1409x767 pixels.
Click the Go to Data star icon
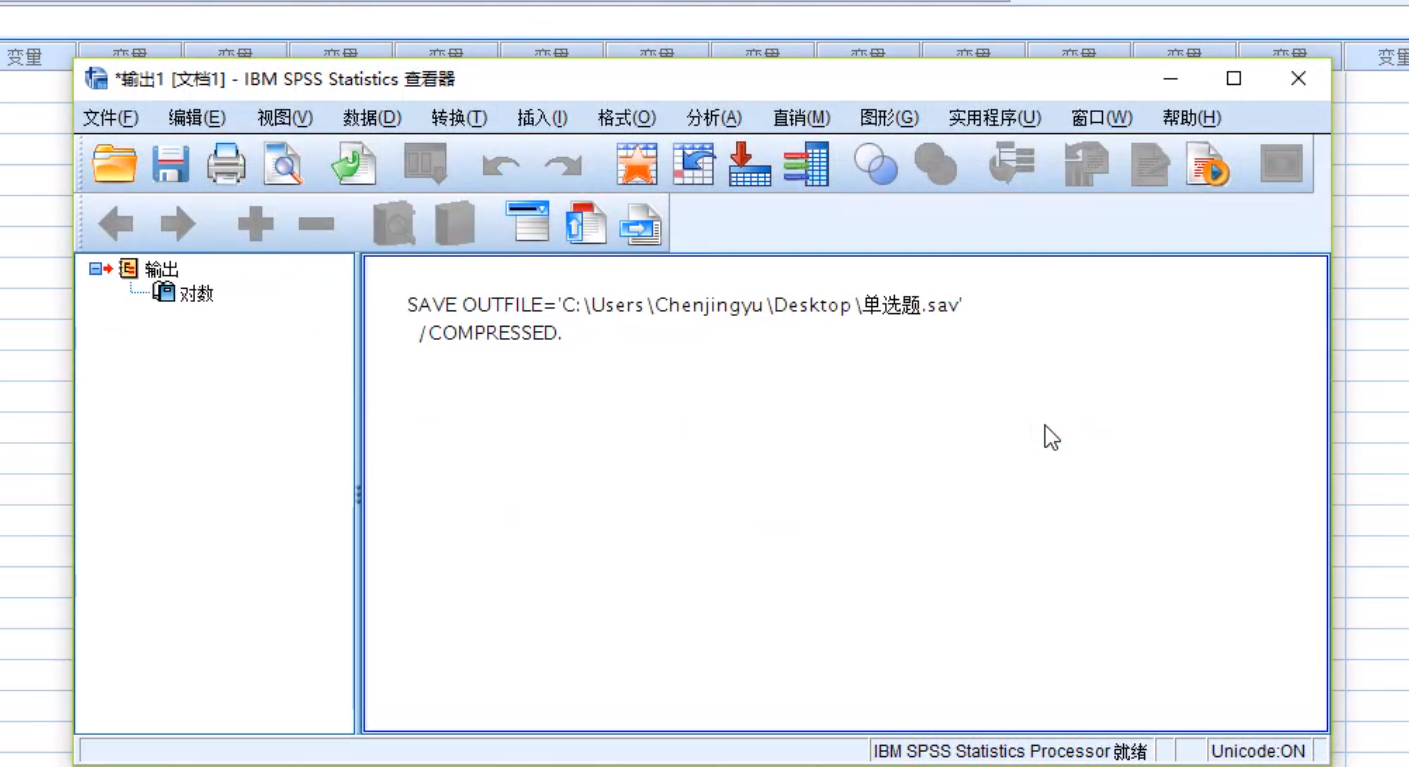tap(637, 164)
